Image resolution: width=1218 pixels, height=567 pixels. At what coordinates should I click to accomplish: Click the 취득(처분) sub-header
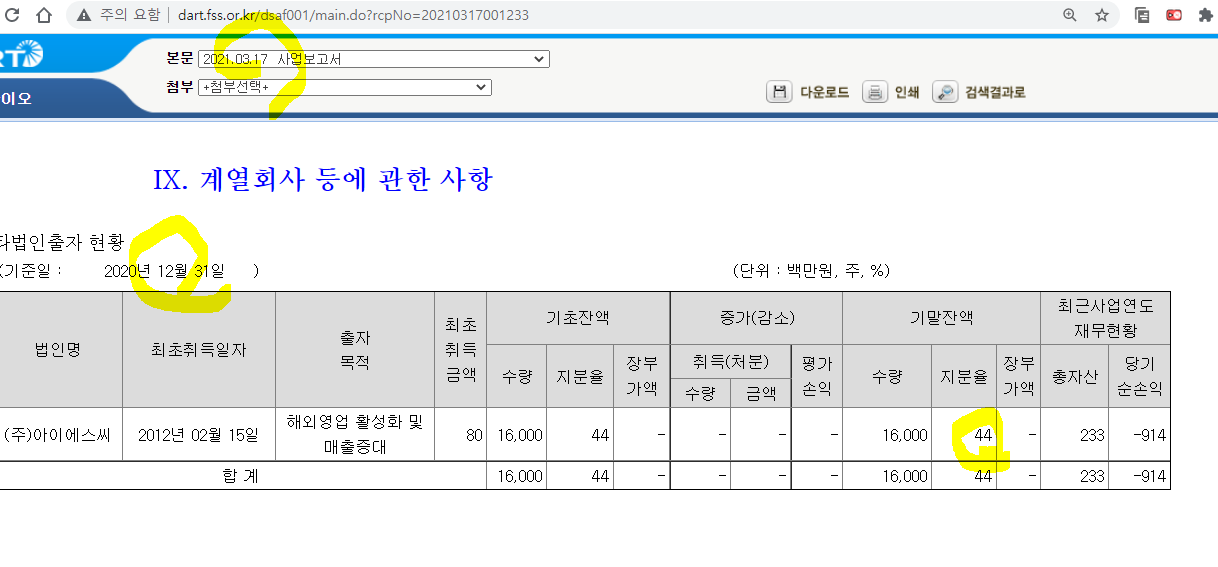coord(730,362)
